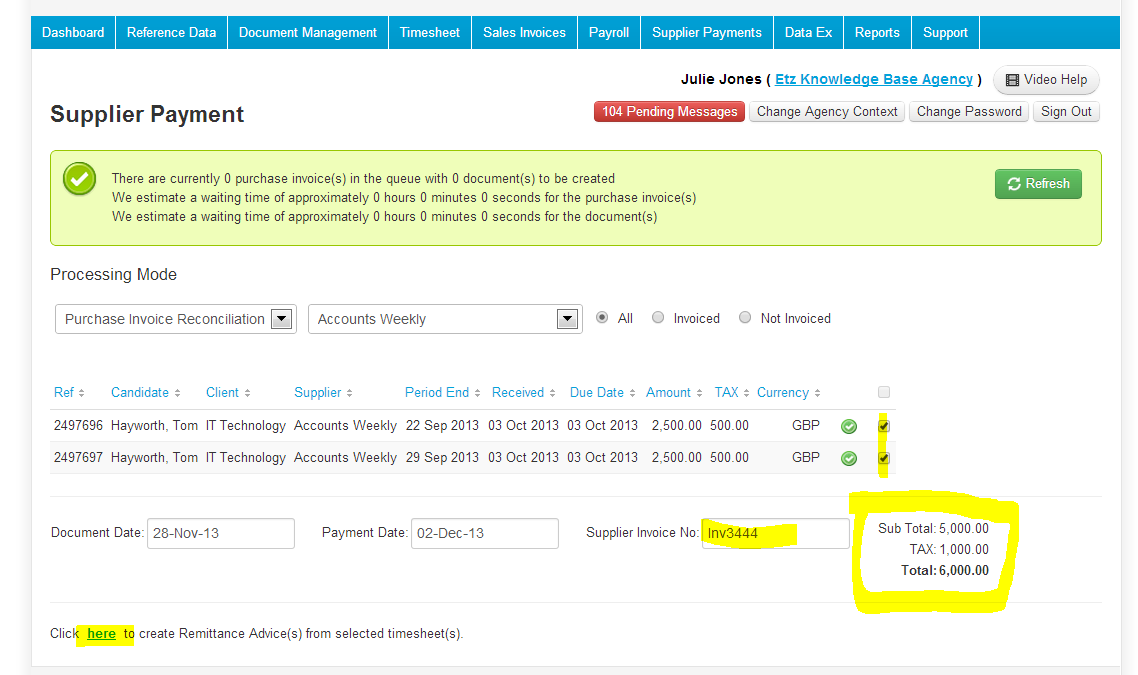Image resolution: width=1138 pixels, height=675 pixels.
Task: Click the Supplier Invoice No field
Action: (x=775, y=533)
